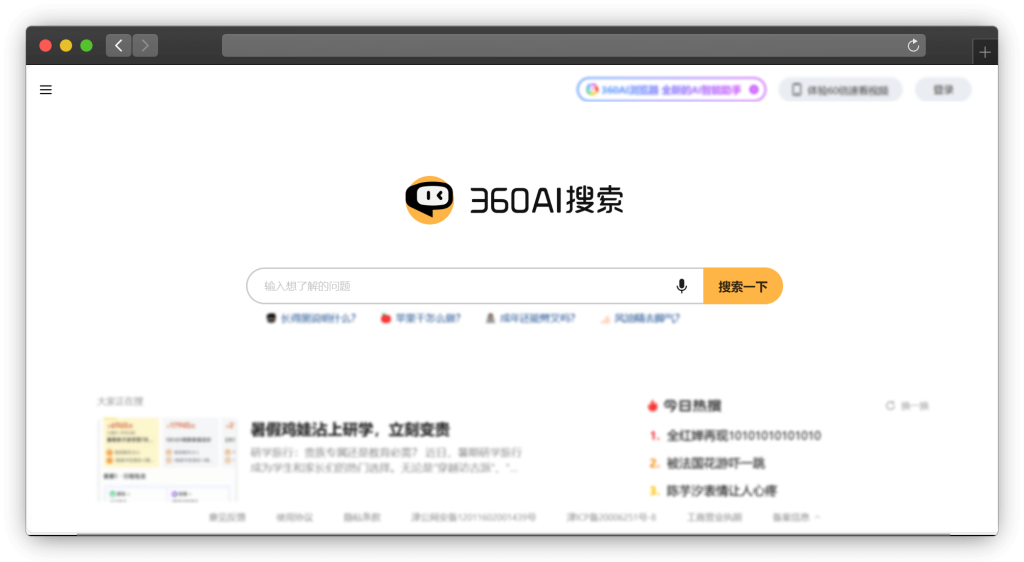Click the colorful 360AI浏览器 icon in the promo banner
Image resolution: width=1024 pixels, height=562 pixels.
pos(592,89)
